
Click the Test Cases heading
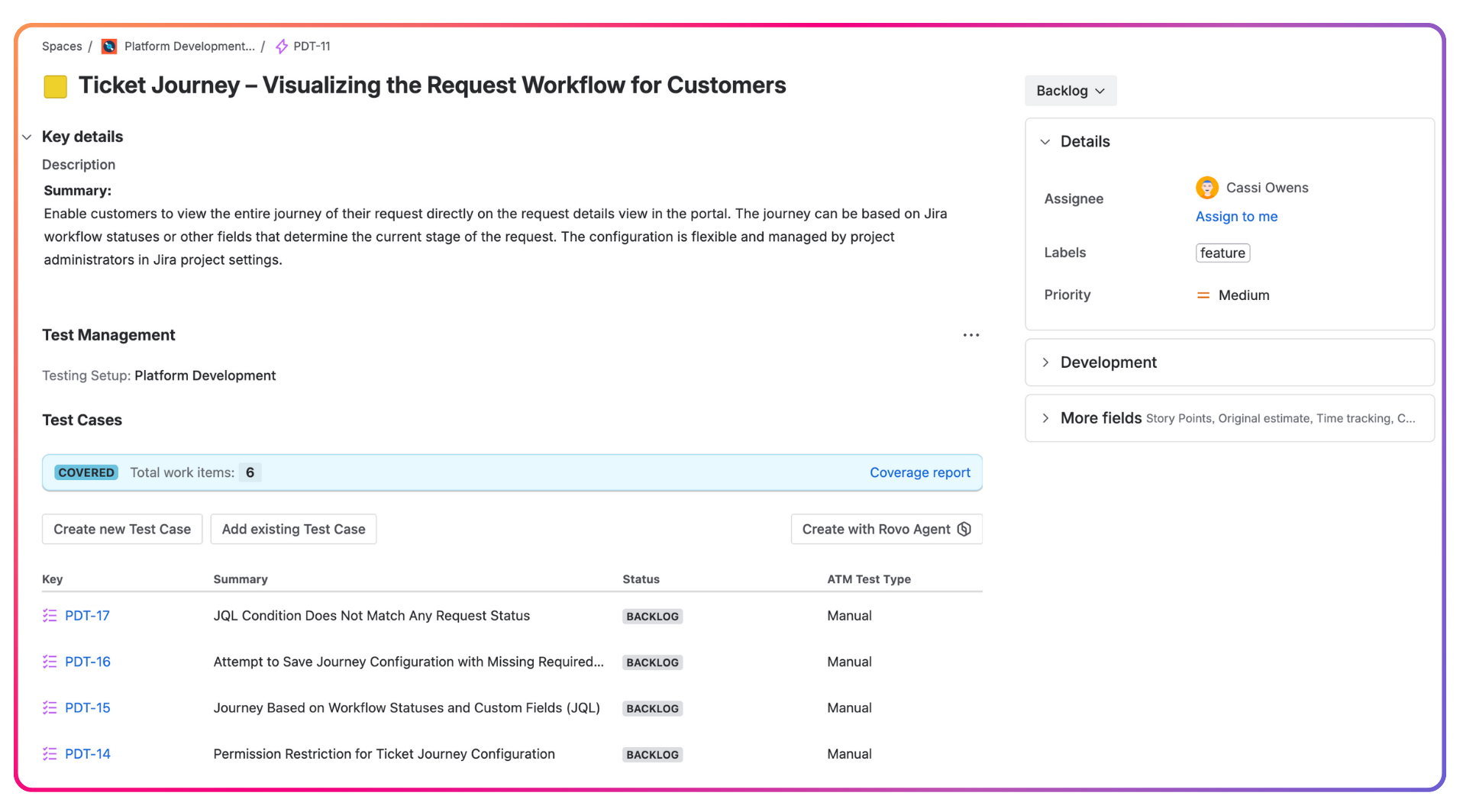[82, 420]
